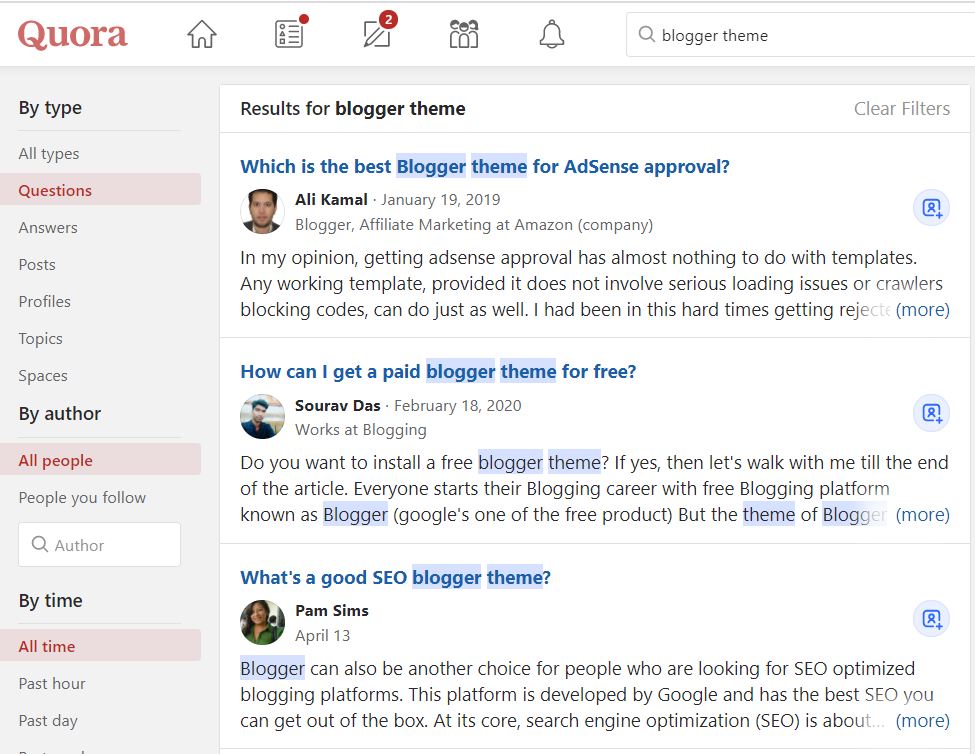Click the Spaces groups icon
Viewport: 975px width, 754px height.
463,33
